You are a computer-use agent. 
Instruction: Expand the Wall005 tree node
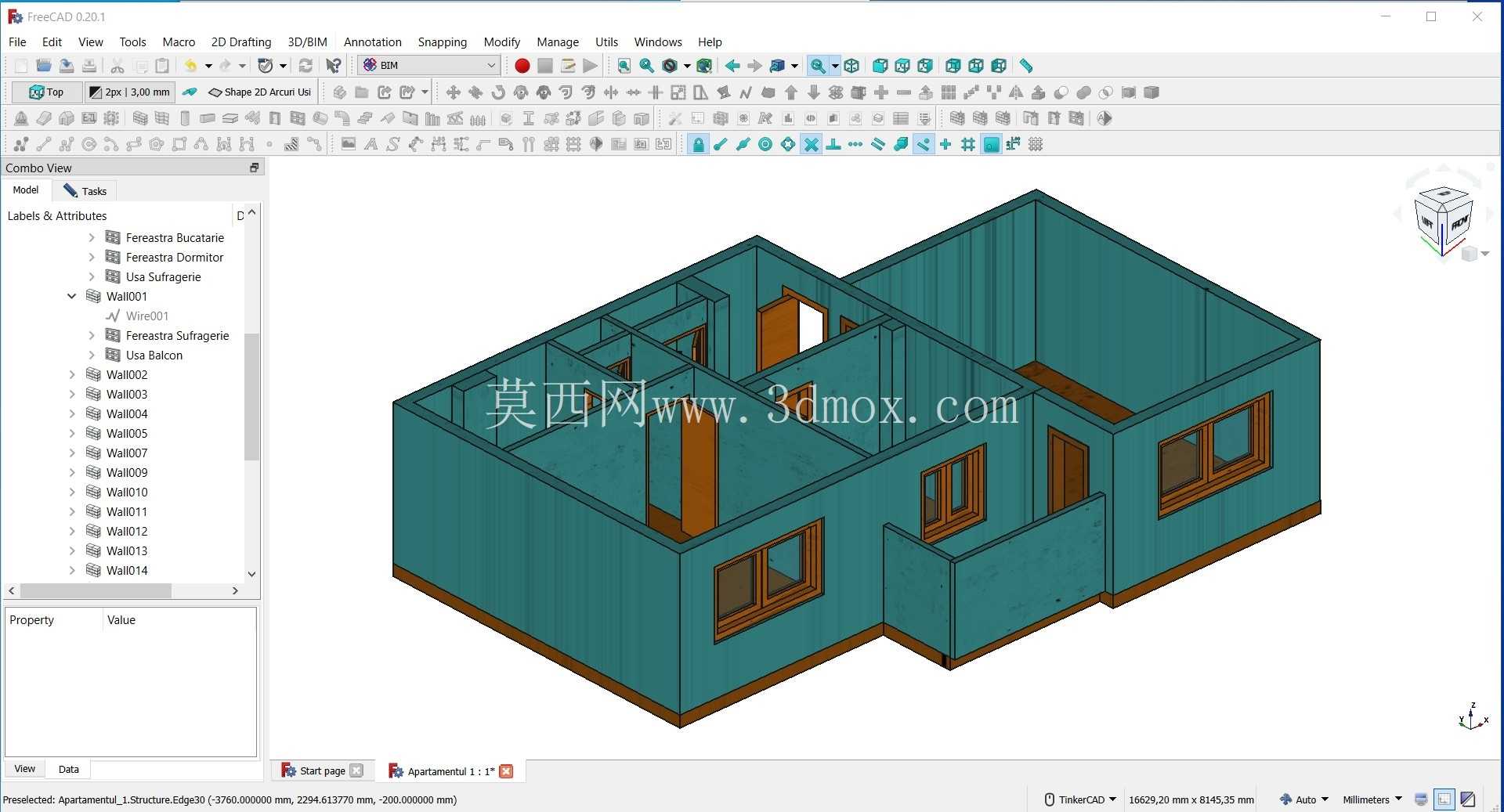click(72, 433)
